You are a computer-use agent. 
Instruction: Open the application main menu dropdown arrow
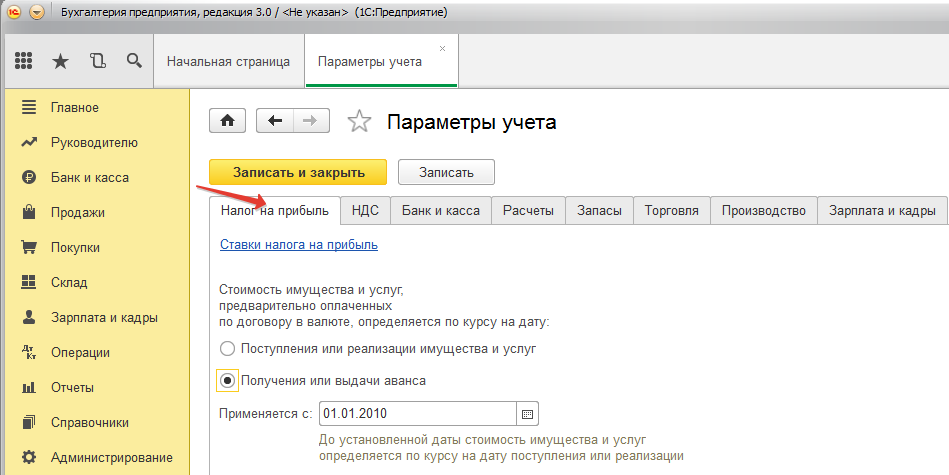pos(37,12)
